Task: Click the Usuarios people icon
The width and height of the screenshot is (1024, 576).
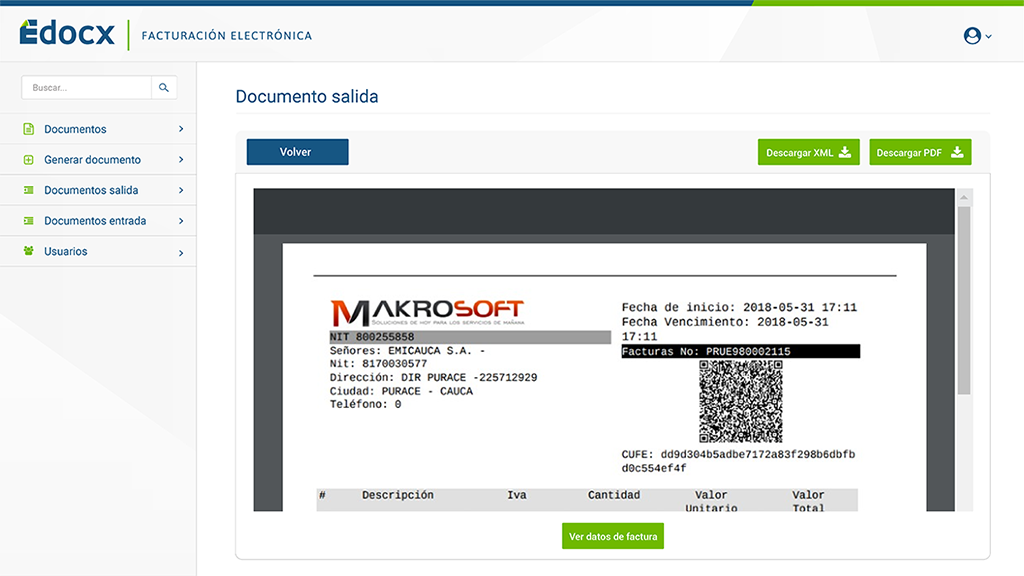Action: pyautogui.click(x=28, y=251)
